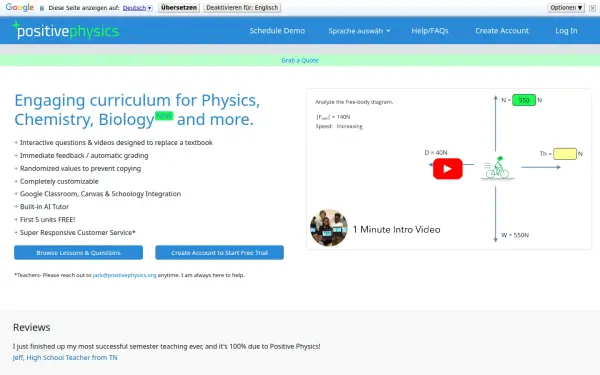The height and width of the screenshot is (375, 600).
Task: Click 'Built-in AI Tutor' bullet text
Action: click(x=44, y=207)
